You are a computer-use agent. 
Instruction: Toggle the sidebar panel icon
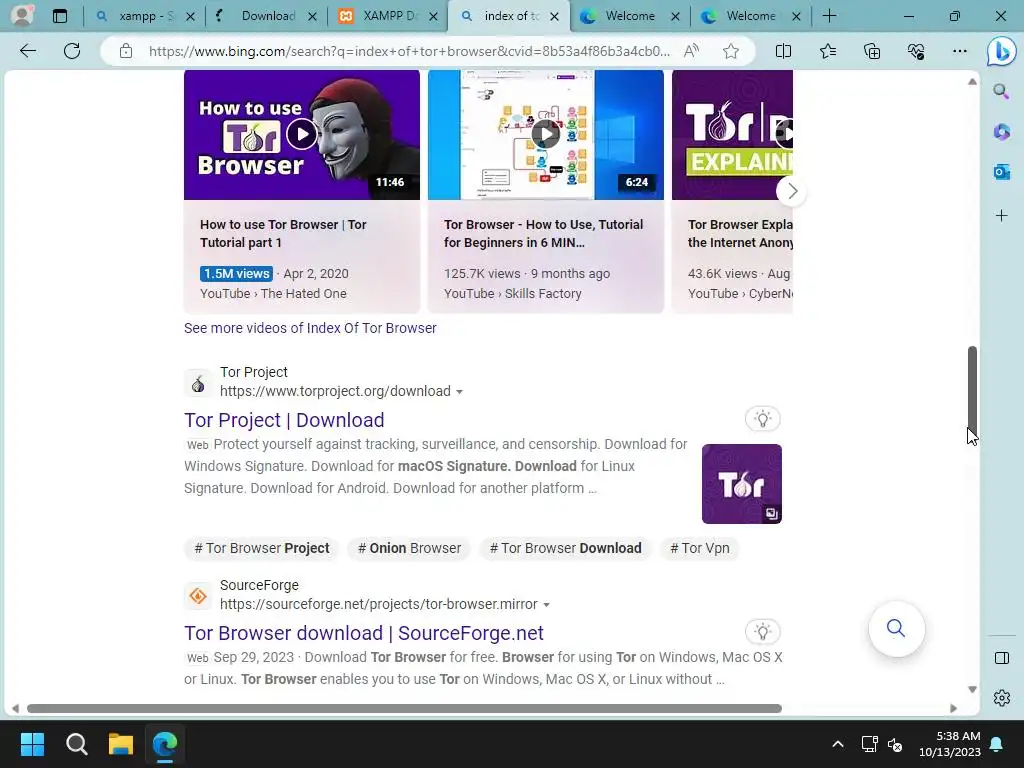coord(1001,658)
